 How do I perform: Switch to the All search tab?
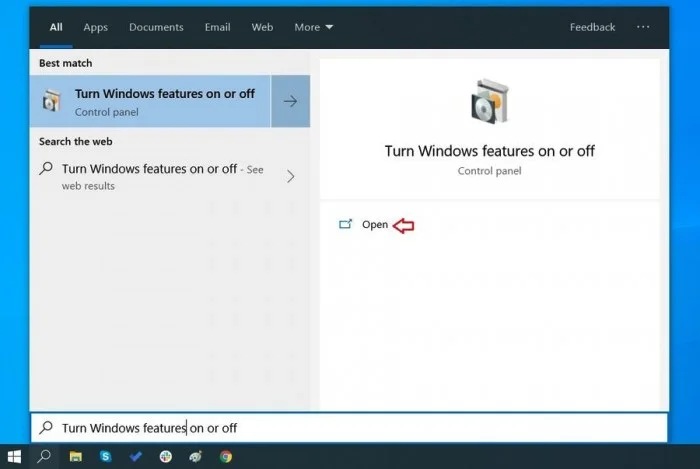(56, 27)
